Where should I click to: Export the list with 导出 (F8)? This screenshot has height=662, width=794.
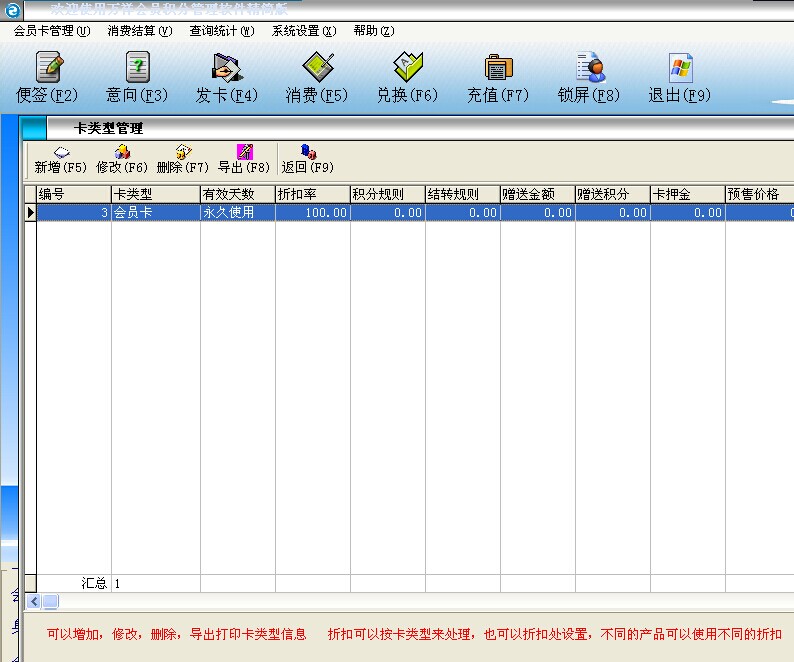[x=244, y=160]
